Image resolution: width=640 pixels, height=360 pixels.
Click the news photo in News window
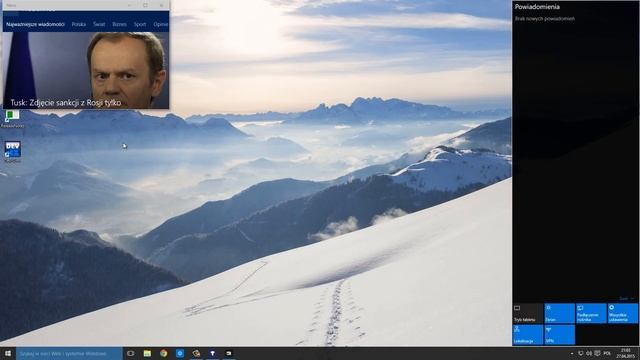click(x=86, y=70)
